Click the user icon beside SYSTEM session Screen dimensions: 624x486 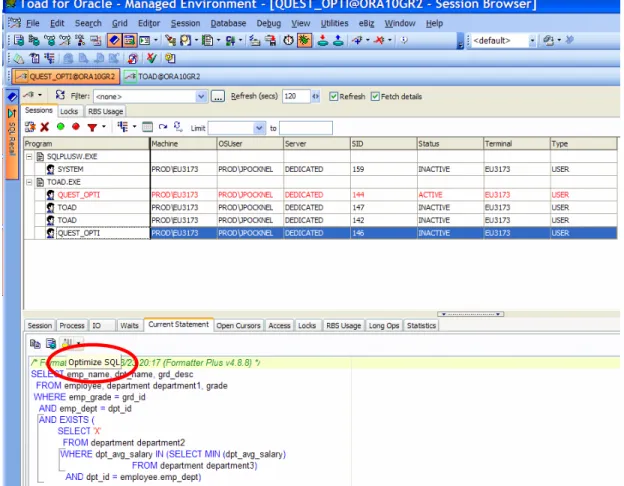pyautogui.click(x=50, y=170)
